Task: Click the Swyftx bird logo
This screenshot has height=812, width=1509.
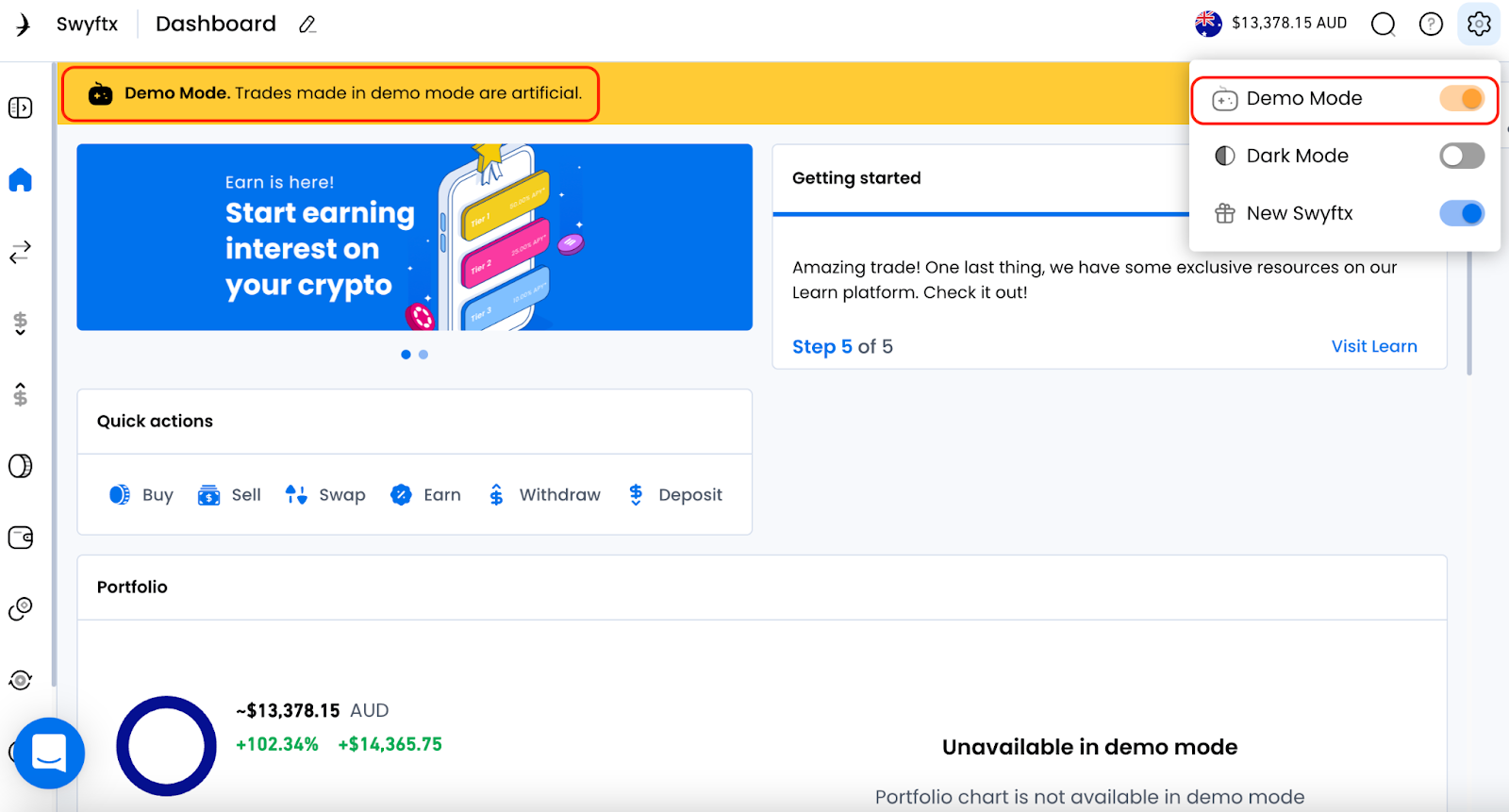Action: 23,24
